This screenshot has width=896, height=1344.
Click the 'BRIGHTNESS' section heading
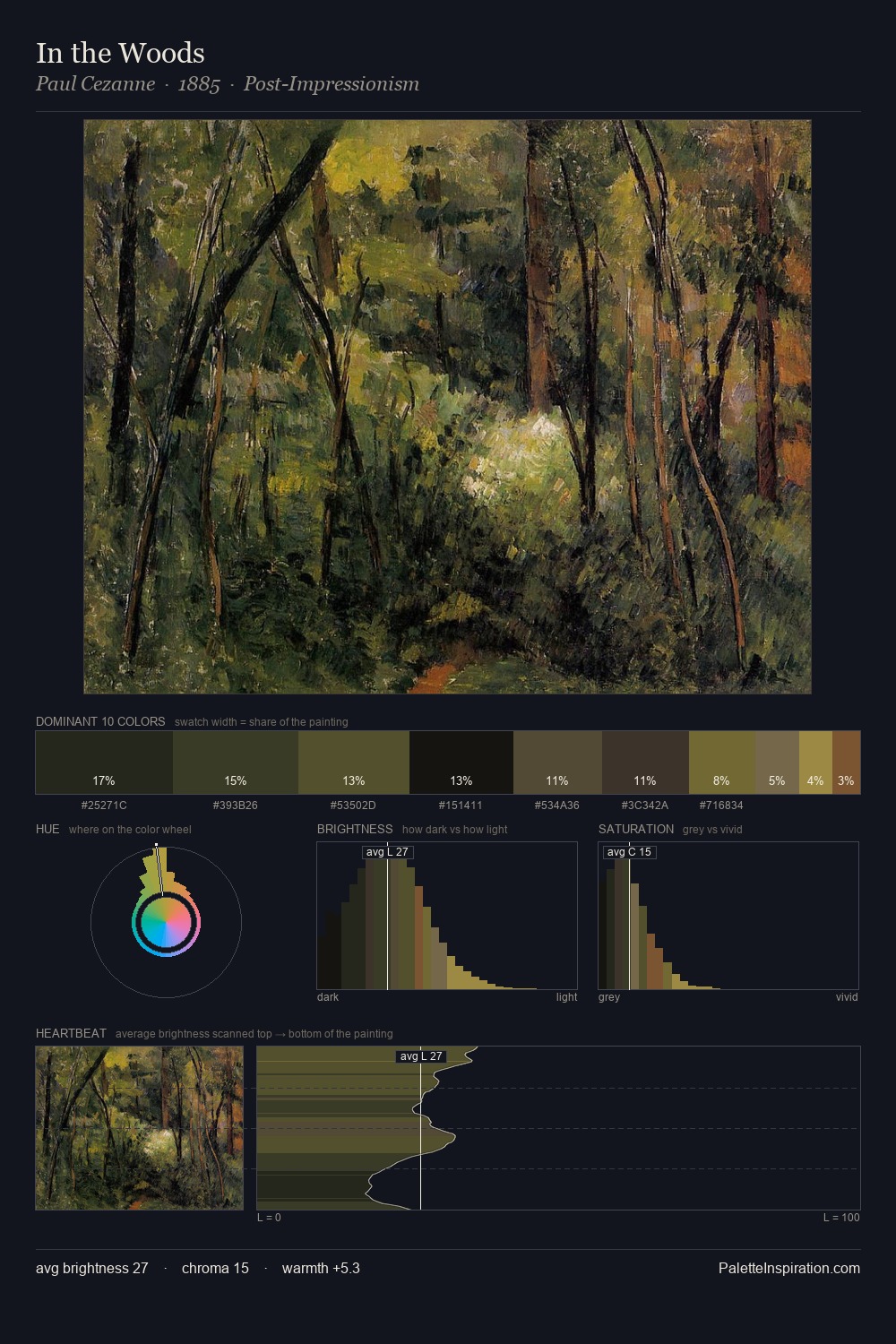pyautogui.click(x=355, y=829)
